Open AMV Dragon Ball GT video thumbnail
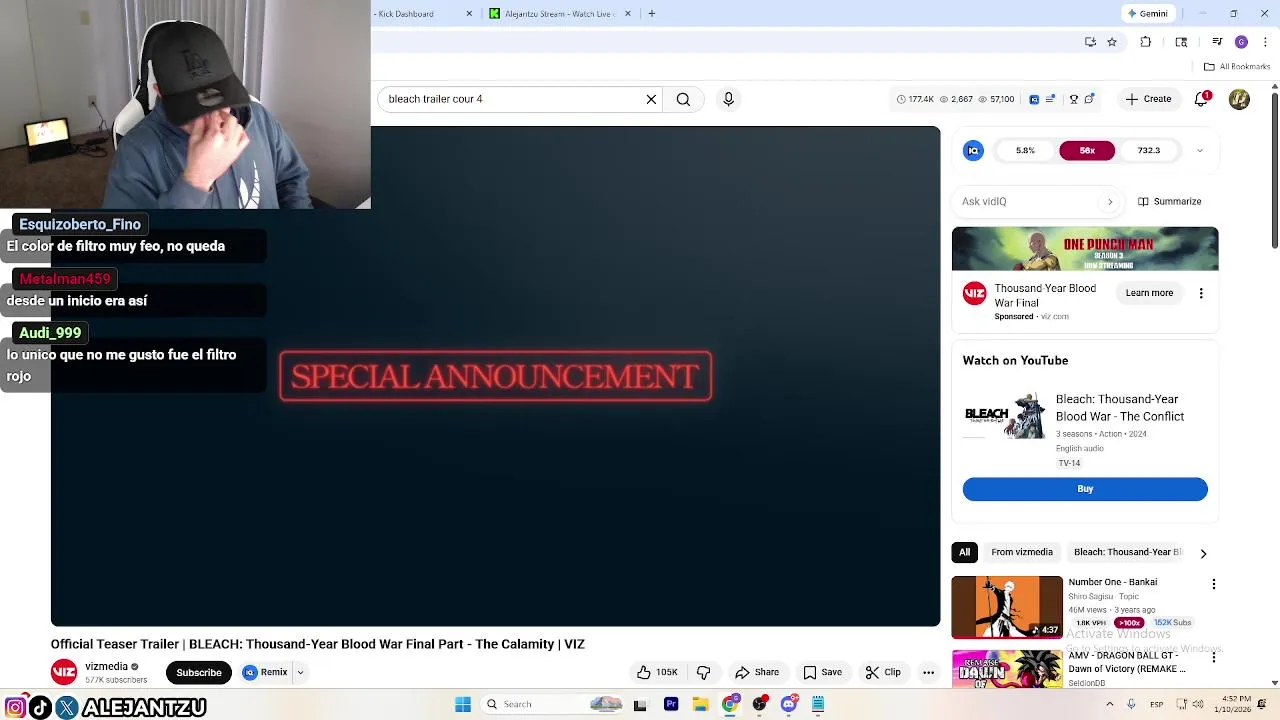The image size is (1280, 720). coord(1007,668)
